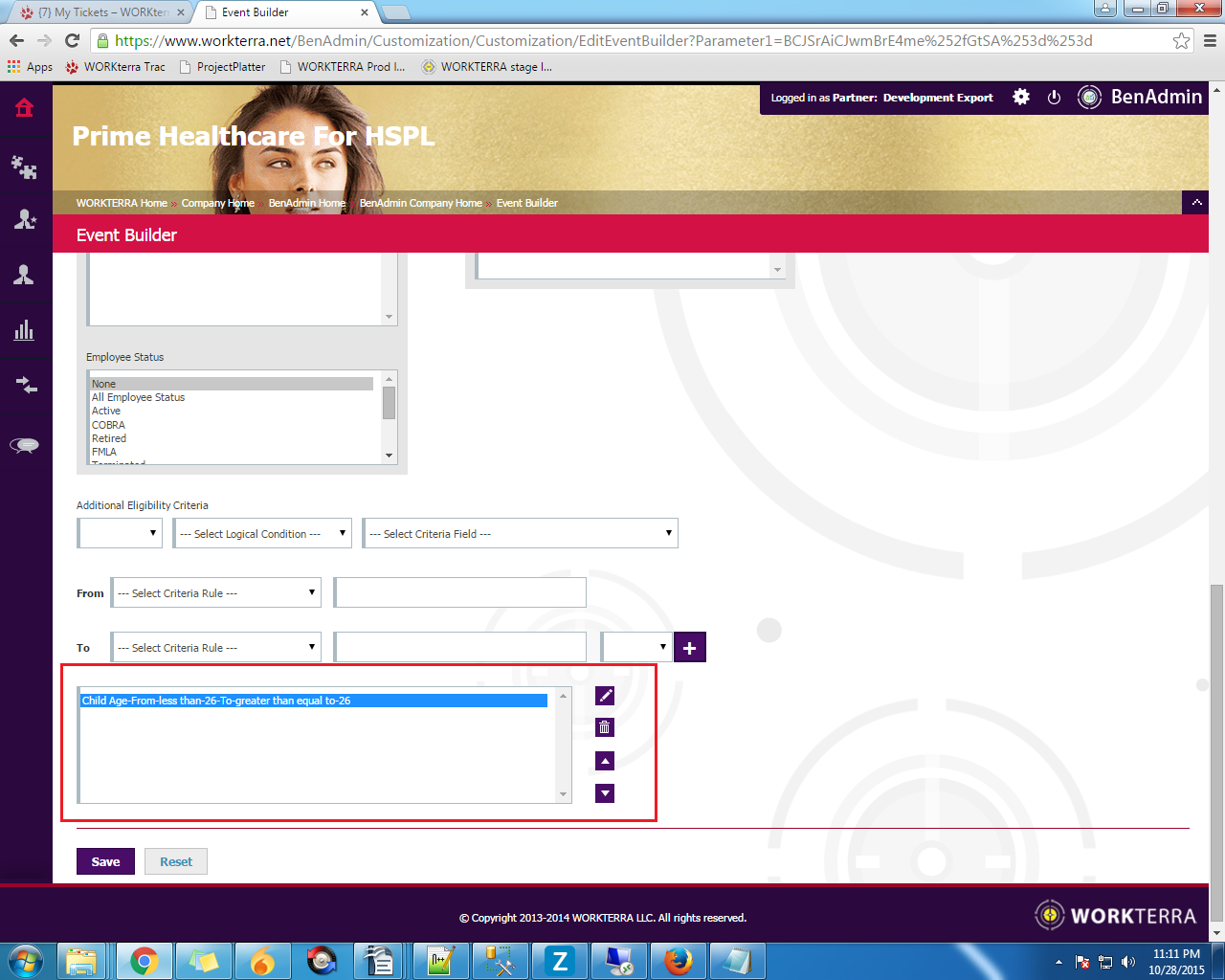1225x980 pixels.
Task: Reload the browser page
Action: [72, 40]
